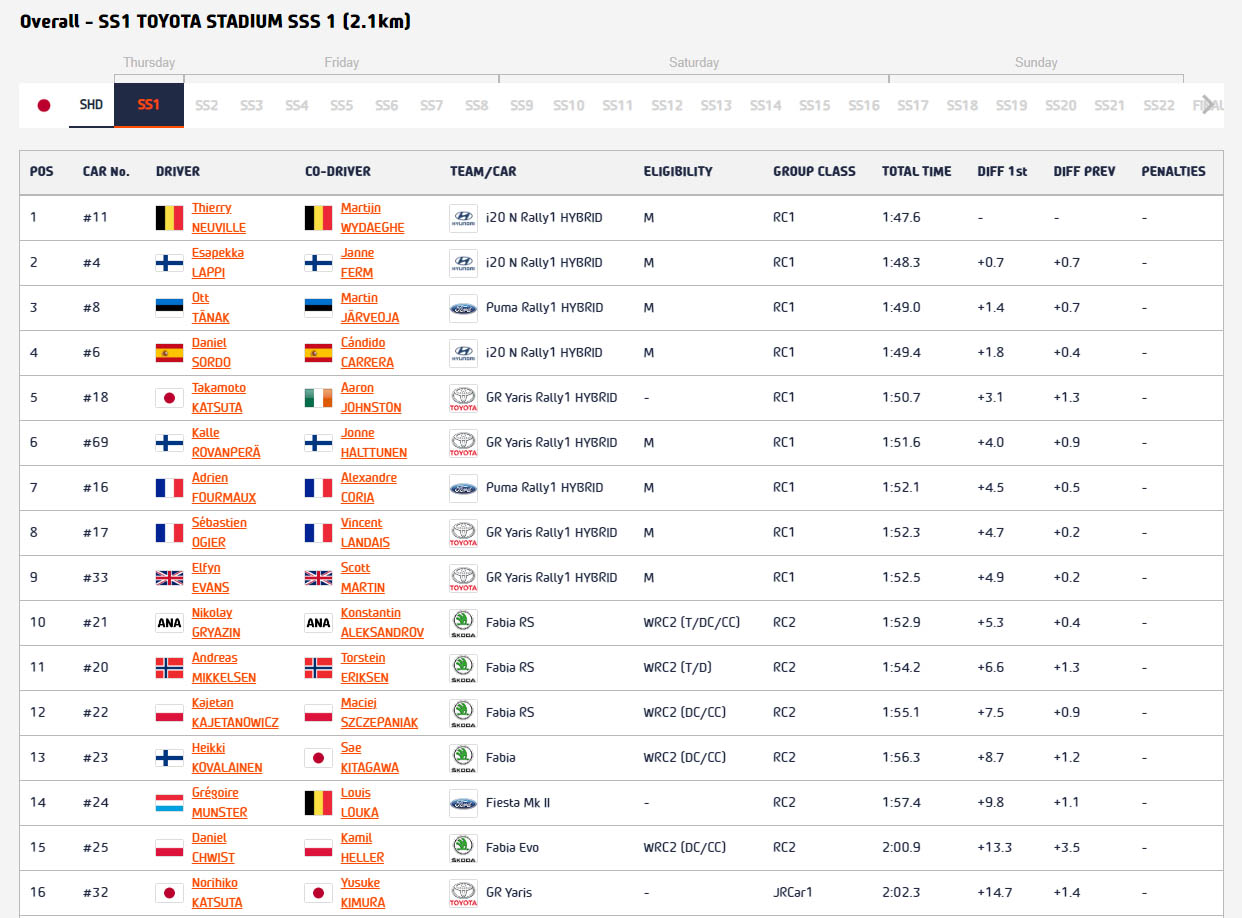Screen dimensions: 1242x918
Task: Click the PENALTIES column header
Action: tap(1174, 172)
